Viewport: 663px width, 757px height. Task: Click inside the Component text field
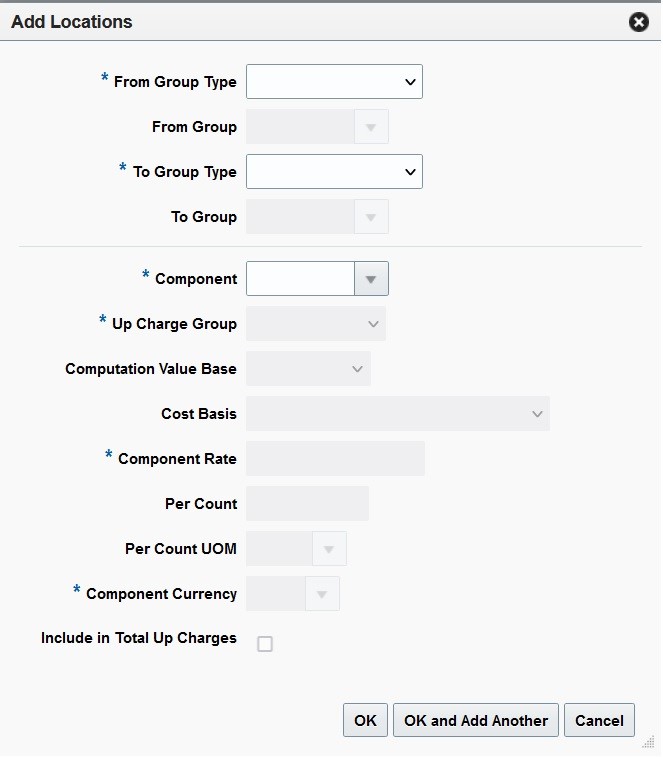pyautogui.click(x=300, y=279)
